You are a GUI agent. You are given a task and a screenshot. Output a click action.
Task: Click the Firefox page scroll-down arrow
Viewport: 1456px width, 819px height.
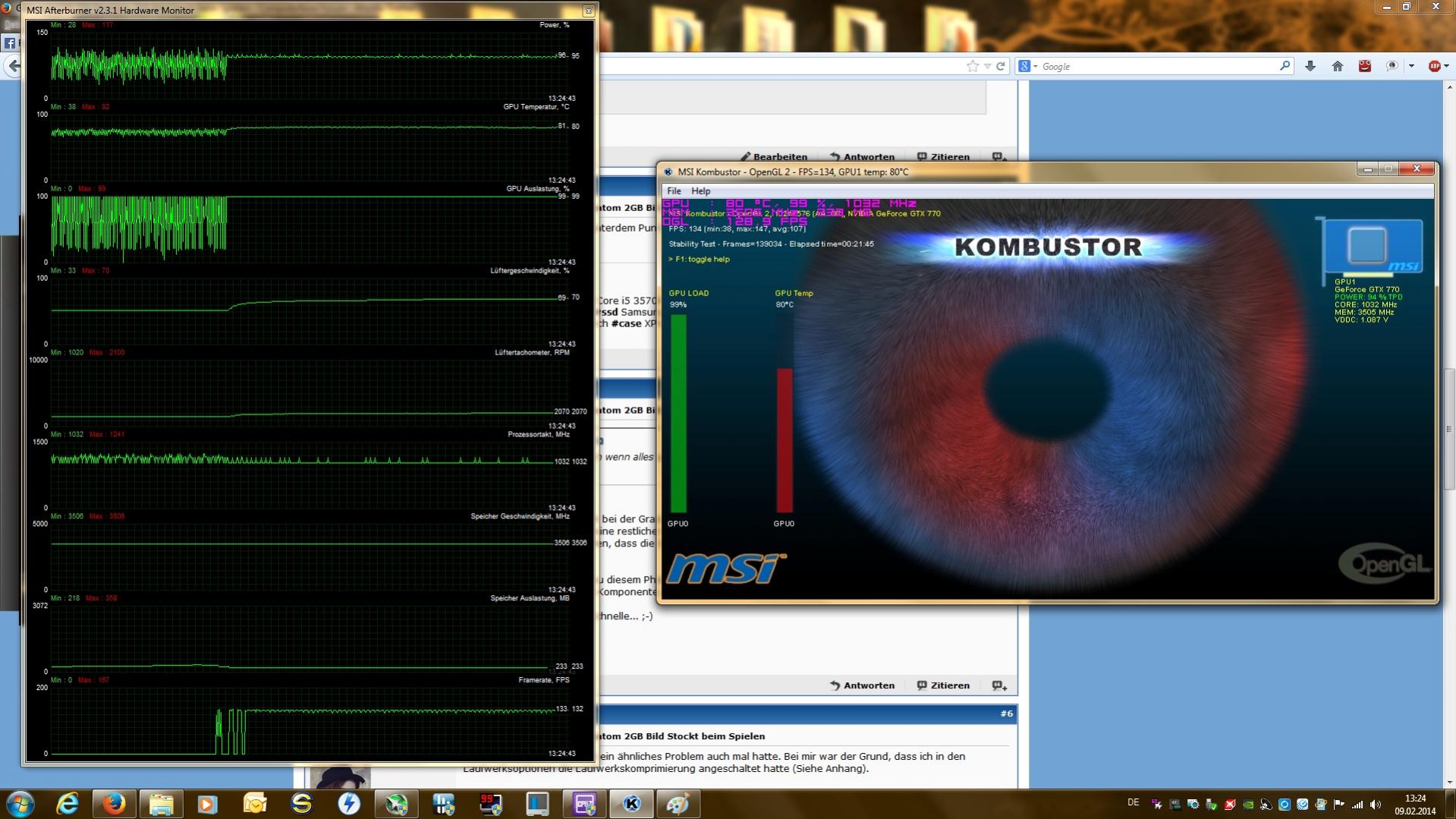[x=1450, y=782]
